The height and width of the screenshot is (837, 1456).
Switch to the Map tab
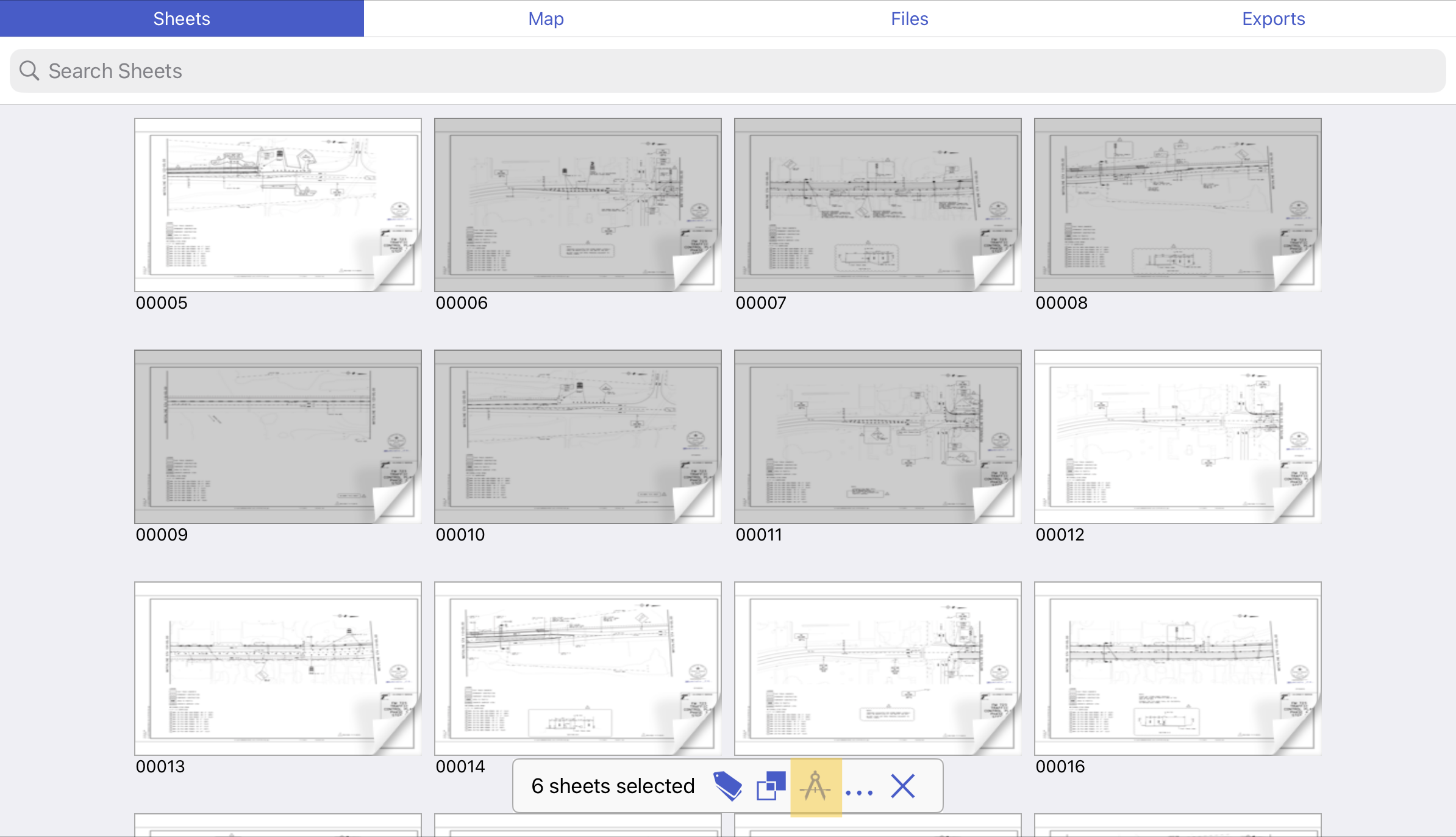pyautogui.click(x=545, y=18)
